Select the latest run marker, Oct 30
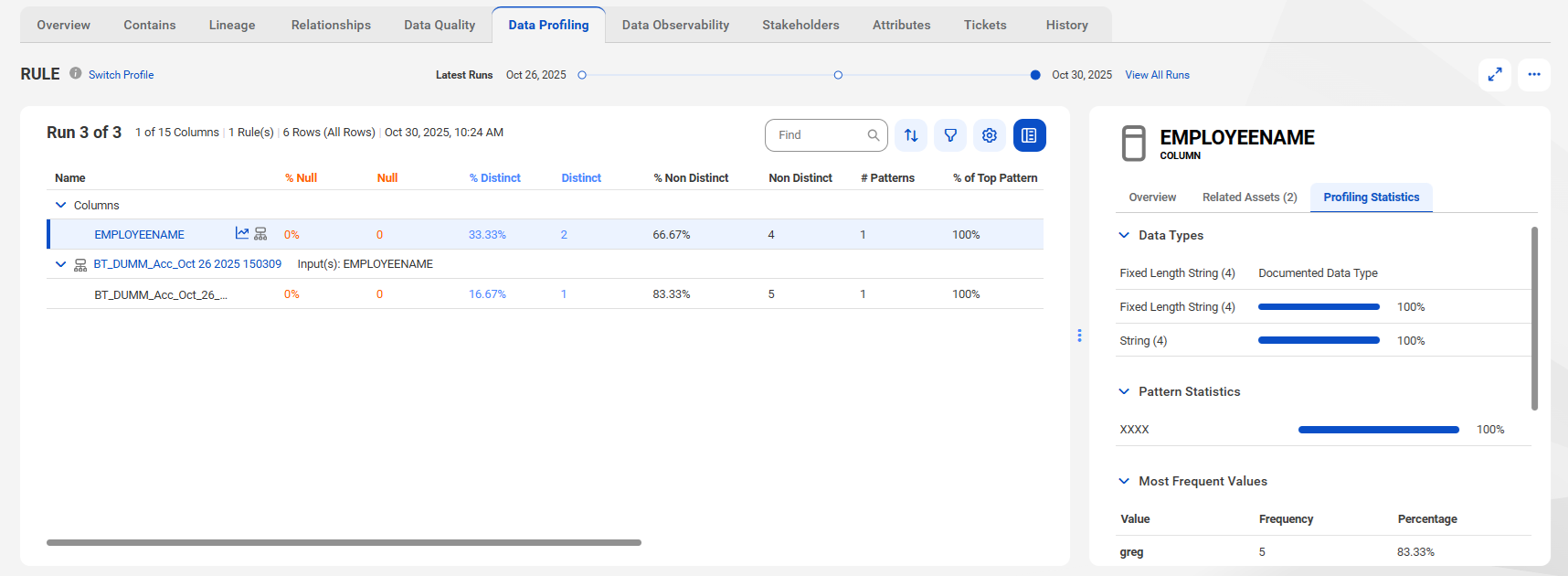1568x576 pixels. point(1034,75)
